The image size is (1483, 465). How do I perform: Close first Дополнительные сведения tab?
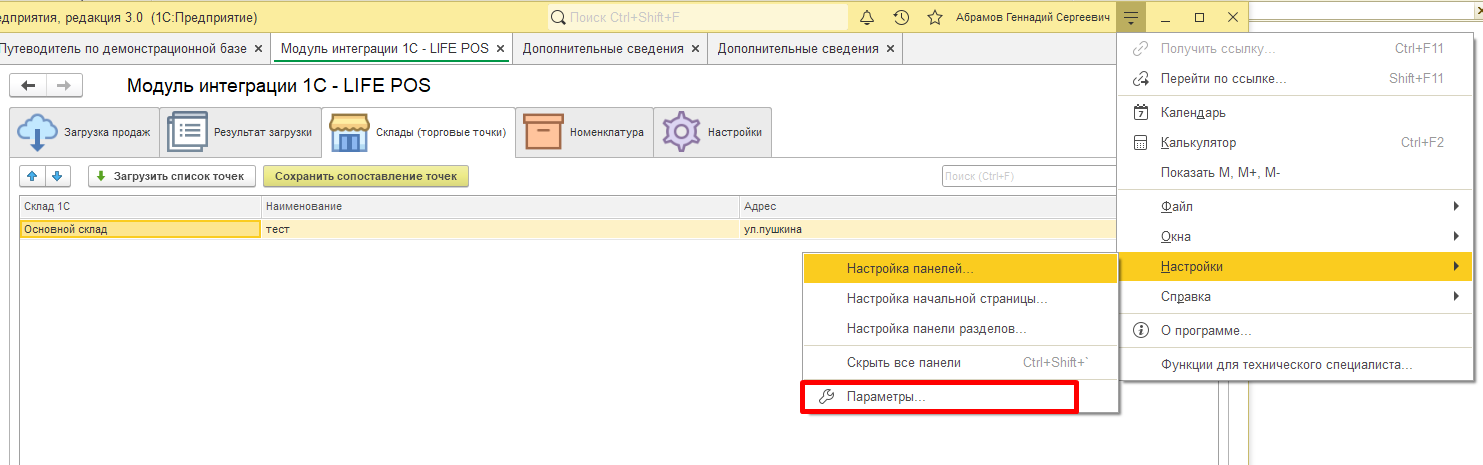[x=695, y=48]
